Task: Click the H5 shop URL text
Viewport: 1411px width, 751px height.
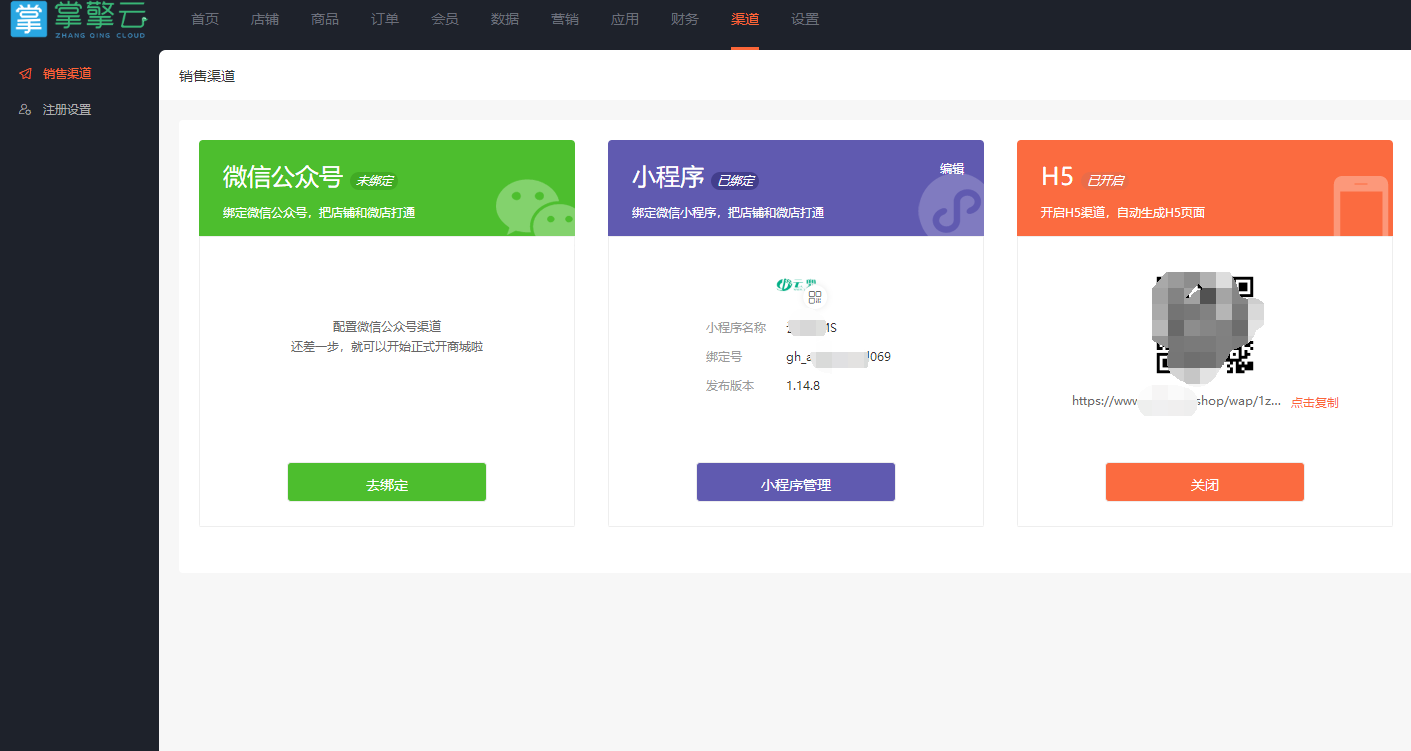Action: 1176,400
